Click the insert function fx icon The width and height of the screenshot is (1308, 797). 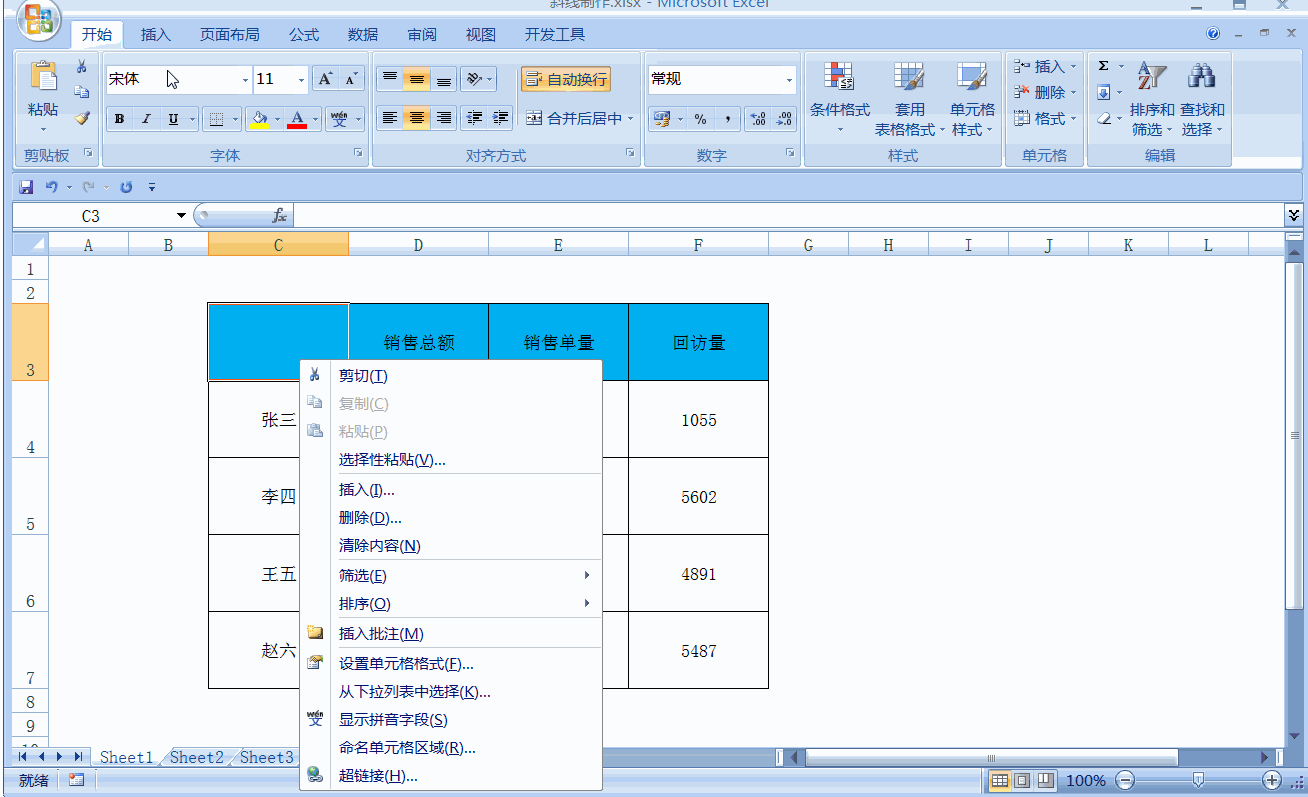280,215
